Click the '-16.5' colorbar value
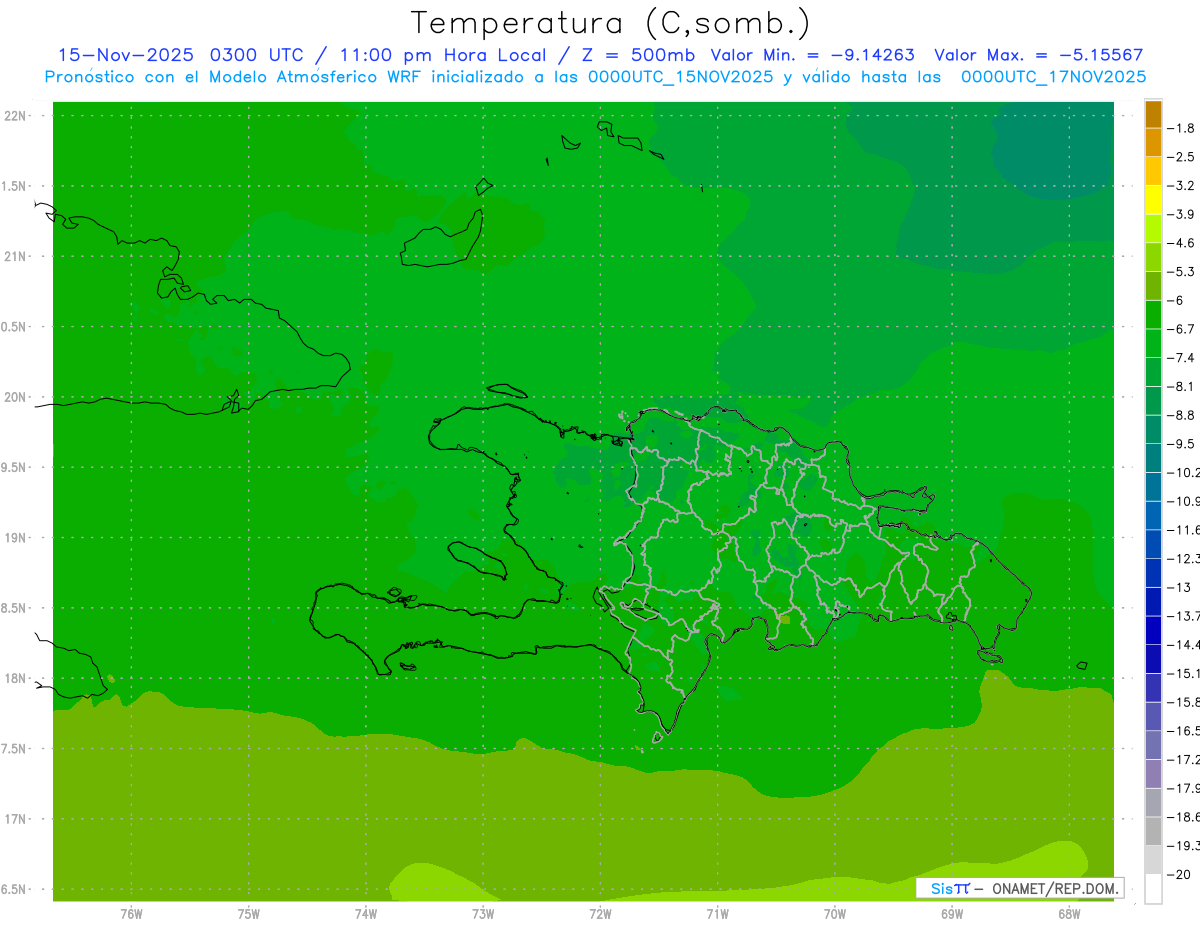 tap(1183, 731)
